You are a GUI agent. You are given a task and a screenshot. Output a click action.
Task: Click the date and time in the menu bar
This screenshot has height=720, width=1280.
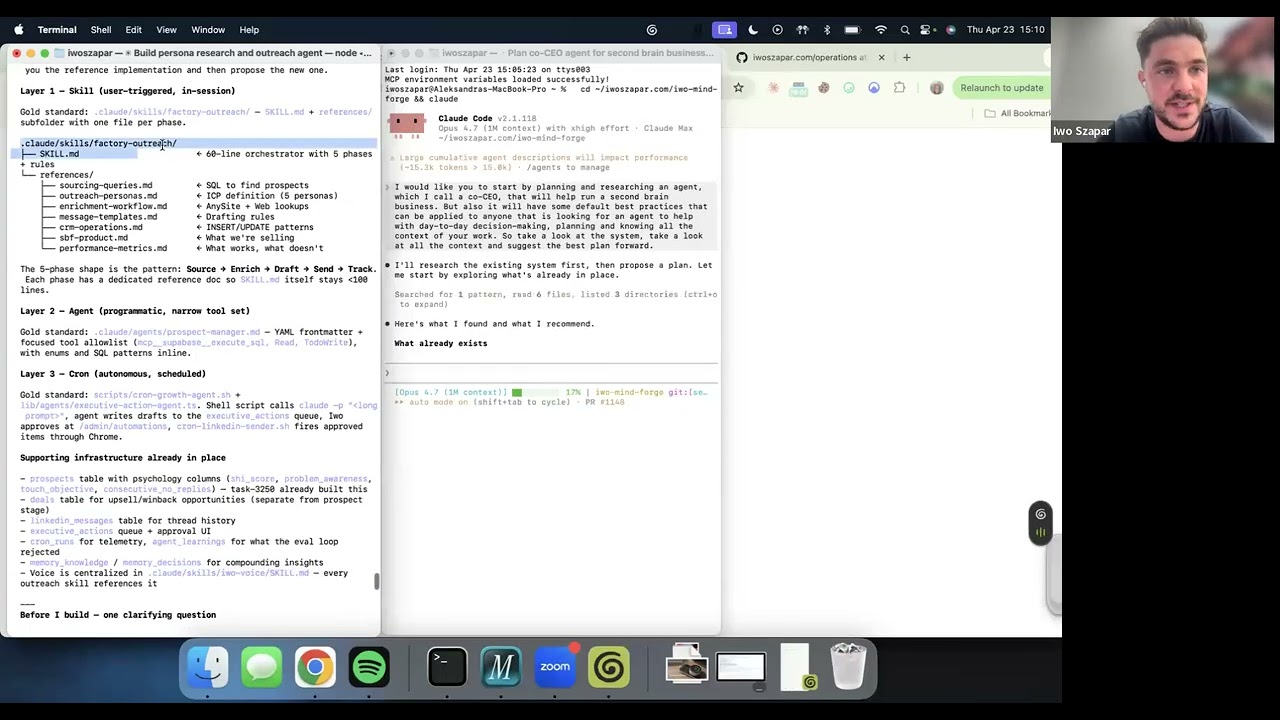(x=1005, y=30)
